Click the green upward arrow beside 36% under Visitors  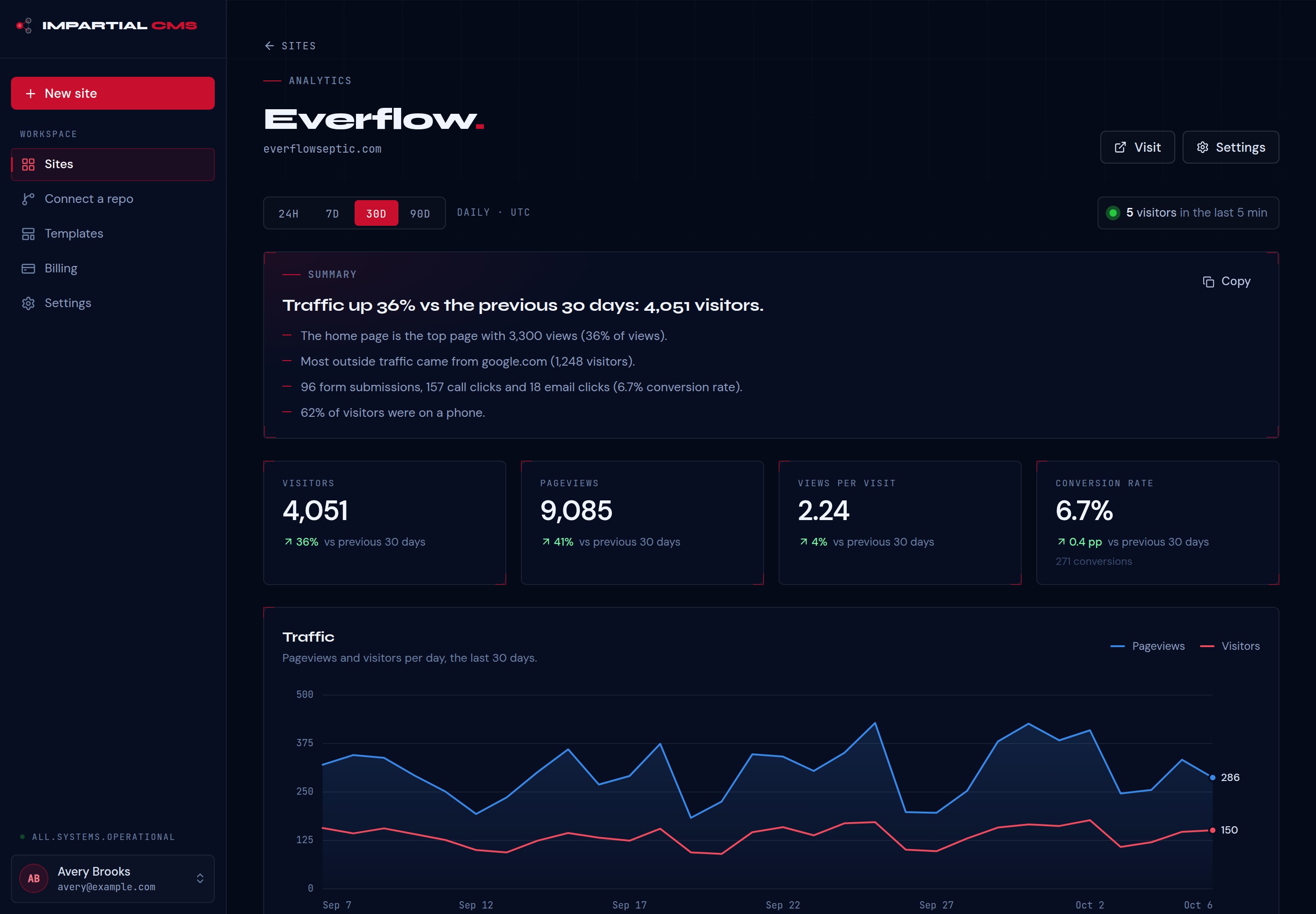[288, 542]
